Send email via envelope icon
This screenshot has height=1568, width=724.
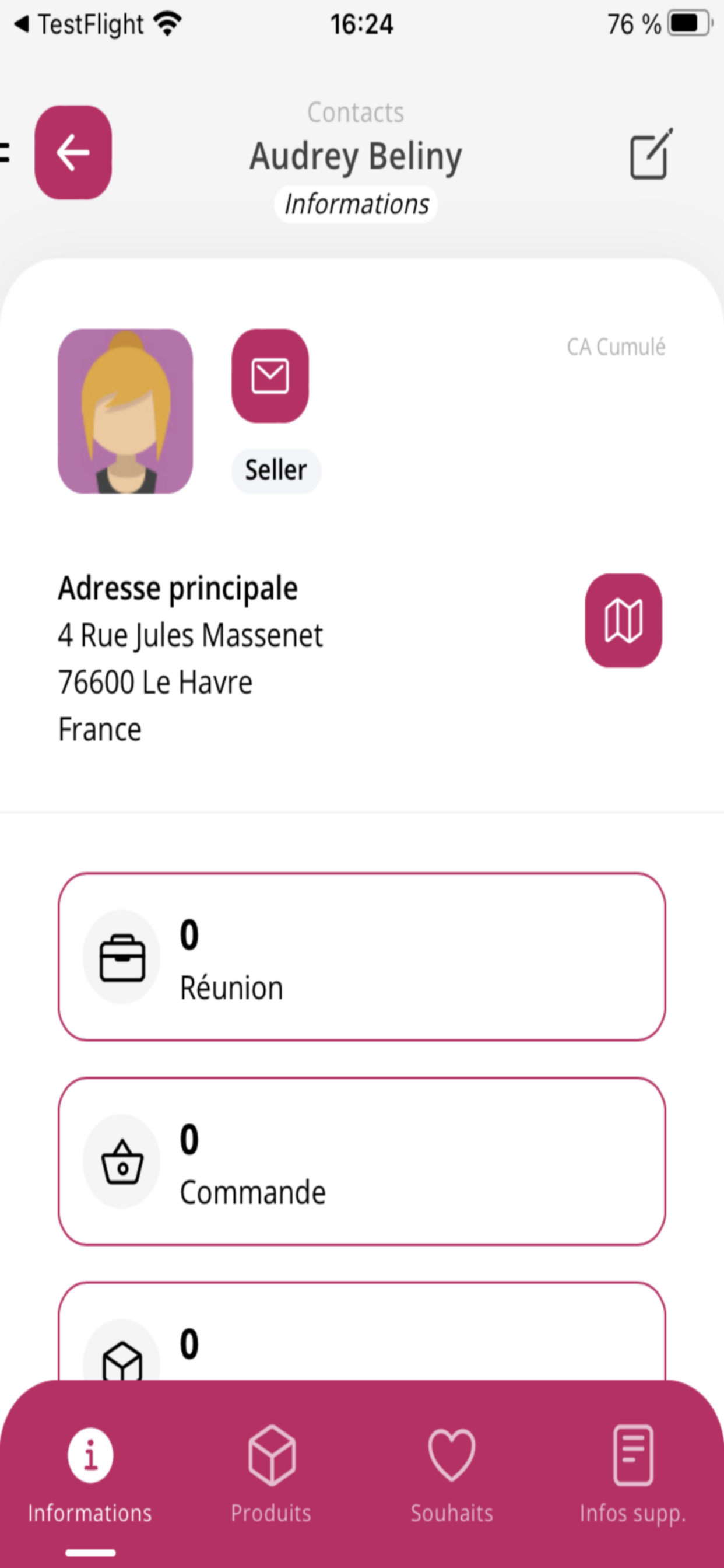click(x=270, y=376)
